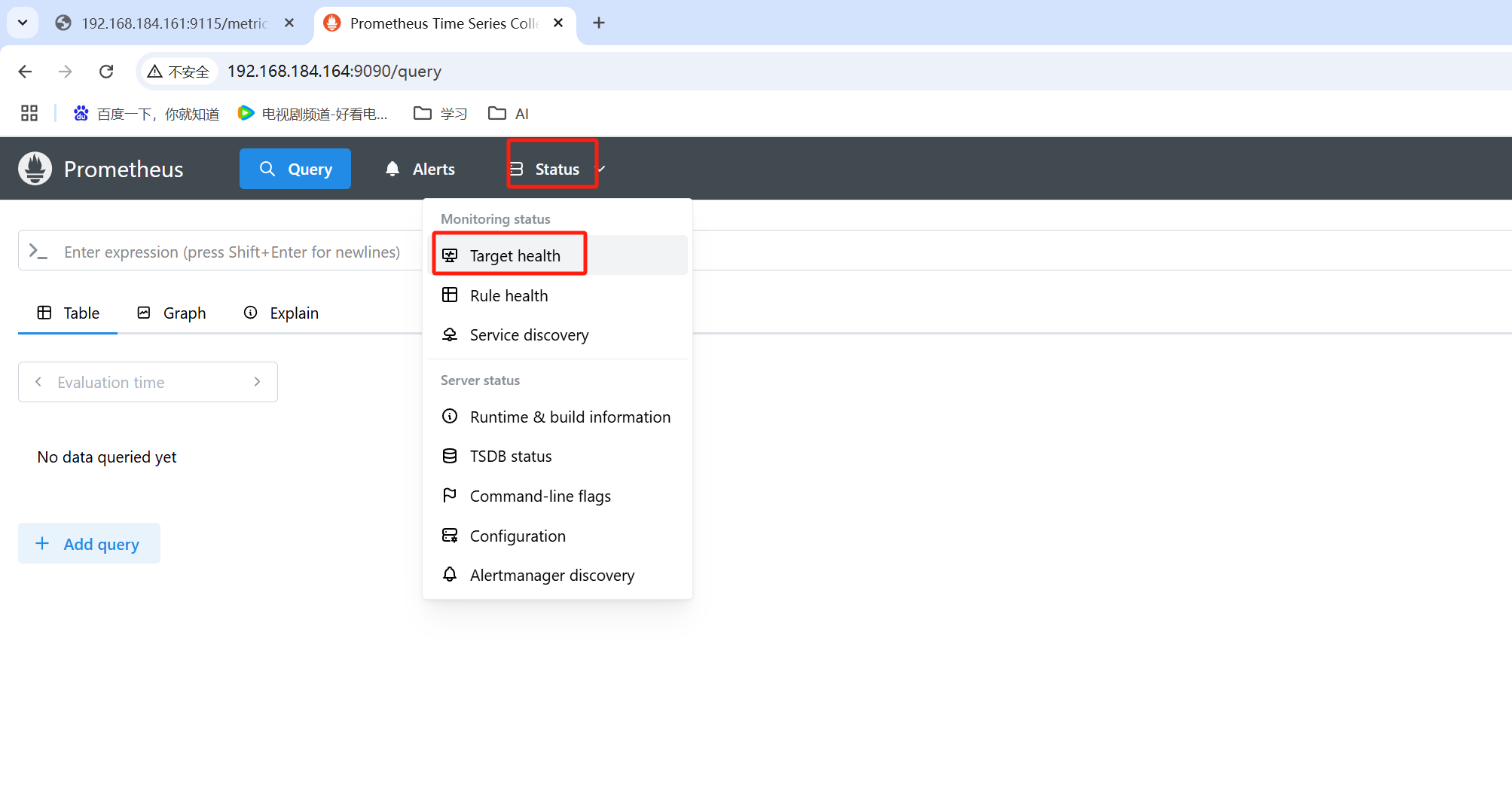Image resolution: width=1512 pixels, height=785 pixels.
Task: Open Runtime & build information
Action: (559, 417)
